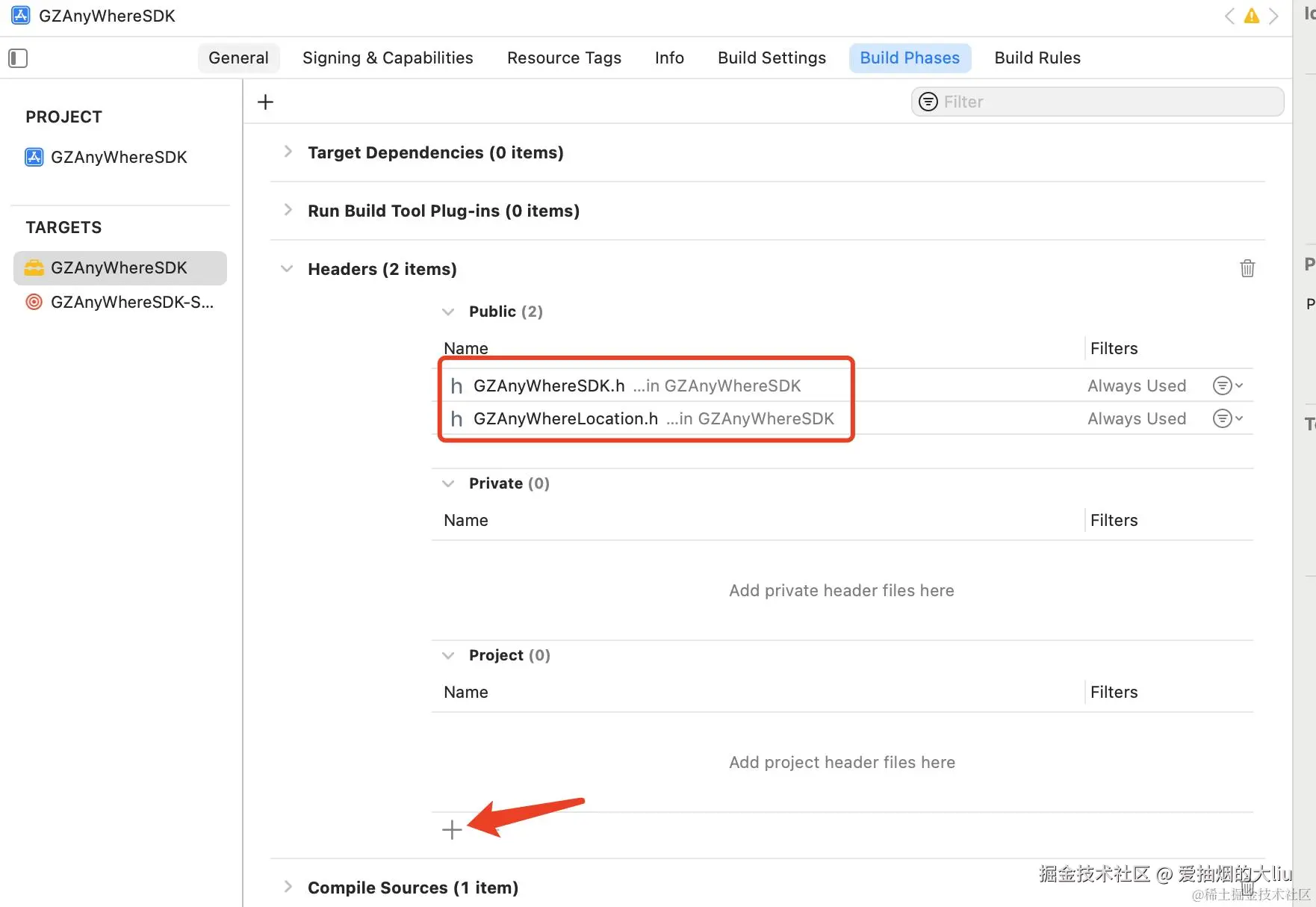Select the GZAnyWhereLocation.h header row
The width and height of the screenshot is (1316, 907).
pos(842,418)
